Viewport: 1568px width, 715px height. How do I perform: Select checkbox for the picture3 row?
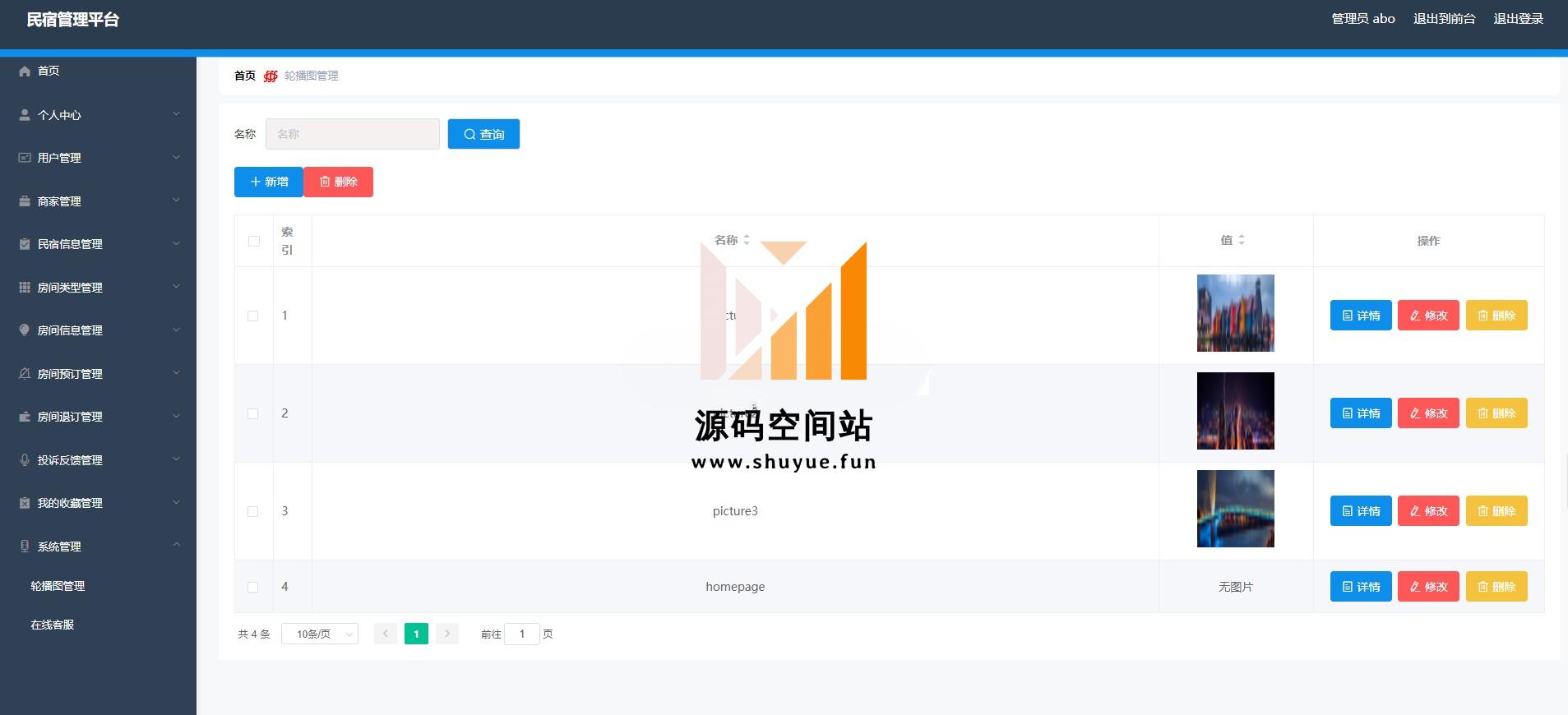tap(253, 511)
